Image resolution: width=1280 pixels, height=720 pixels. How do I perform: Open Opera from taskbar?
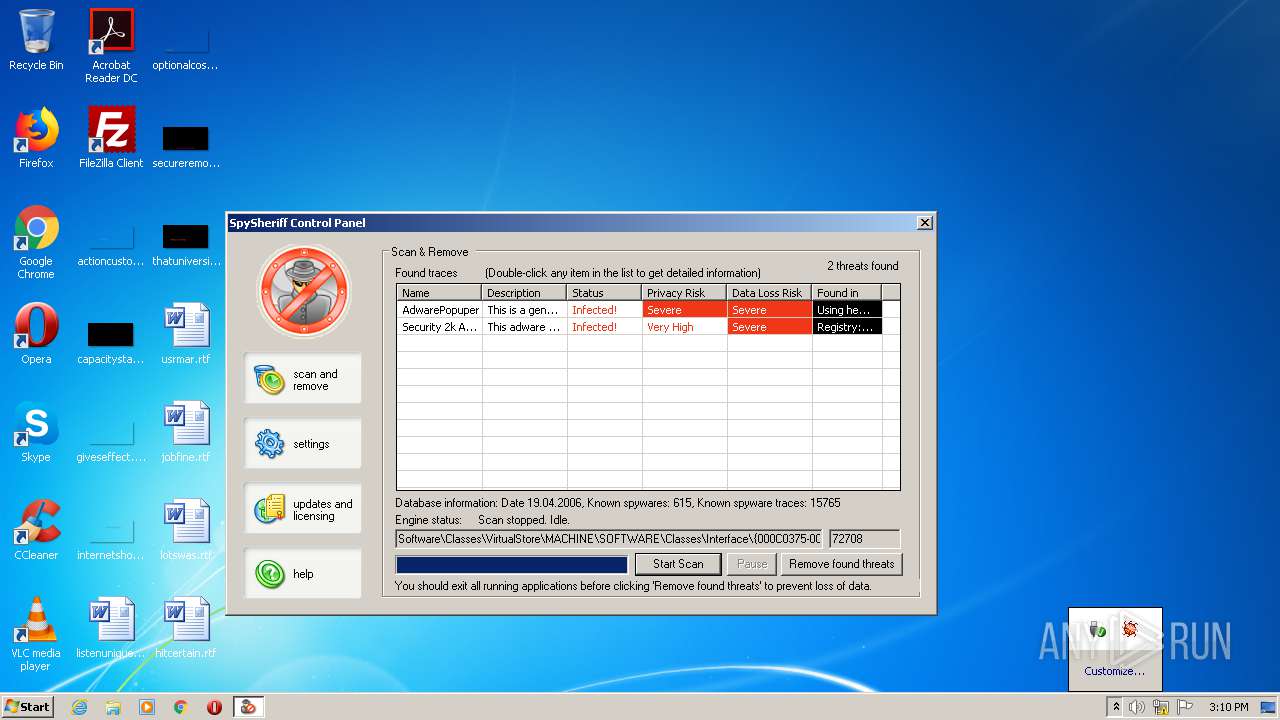tap(214, 707)
